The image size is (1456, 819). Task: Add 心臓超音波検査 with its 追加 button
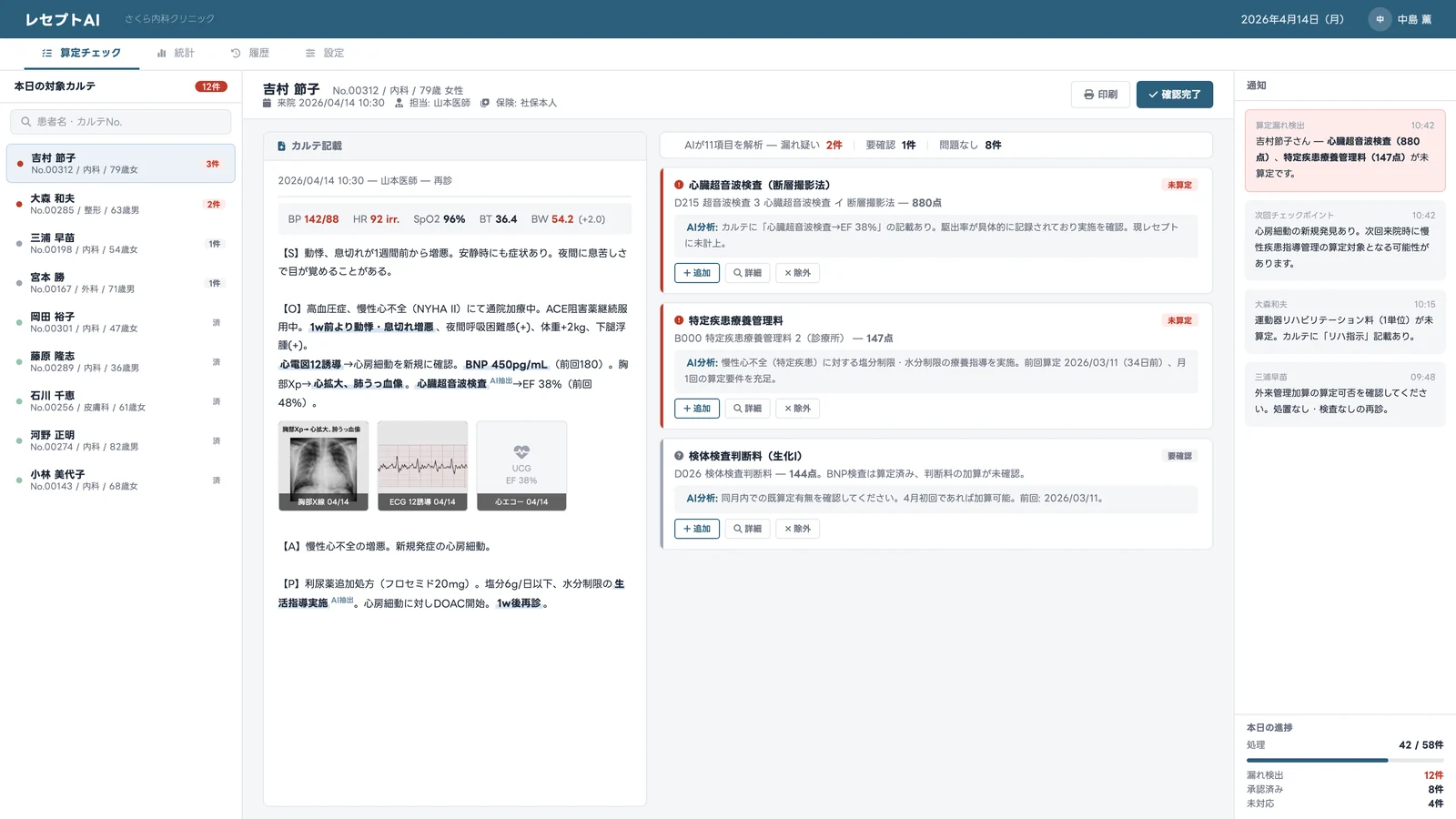(x=697, y=273)
